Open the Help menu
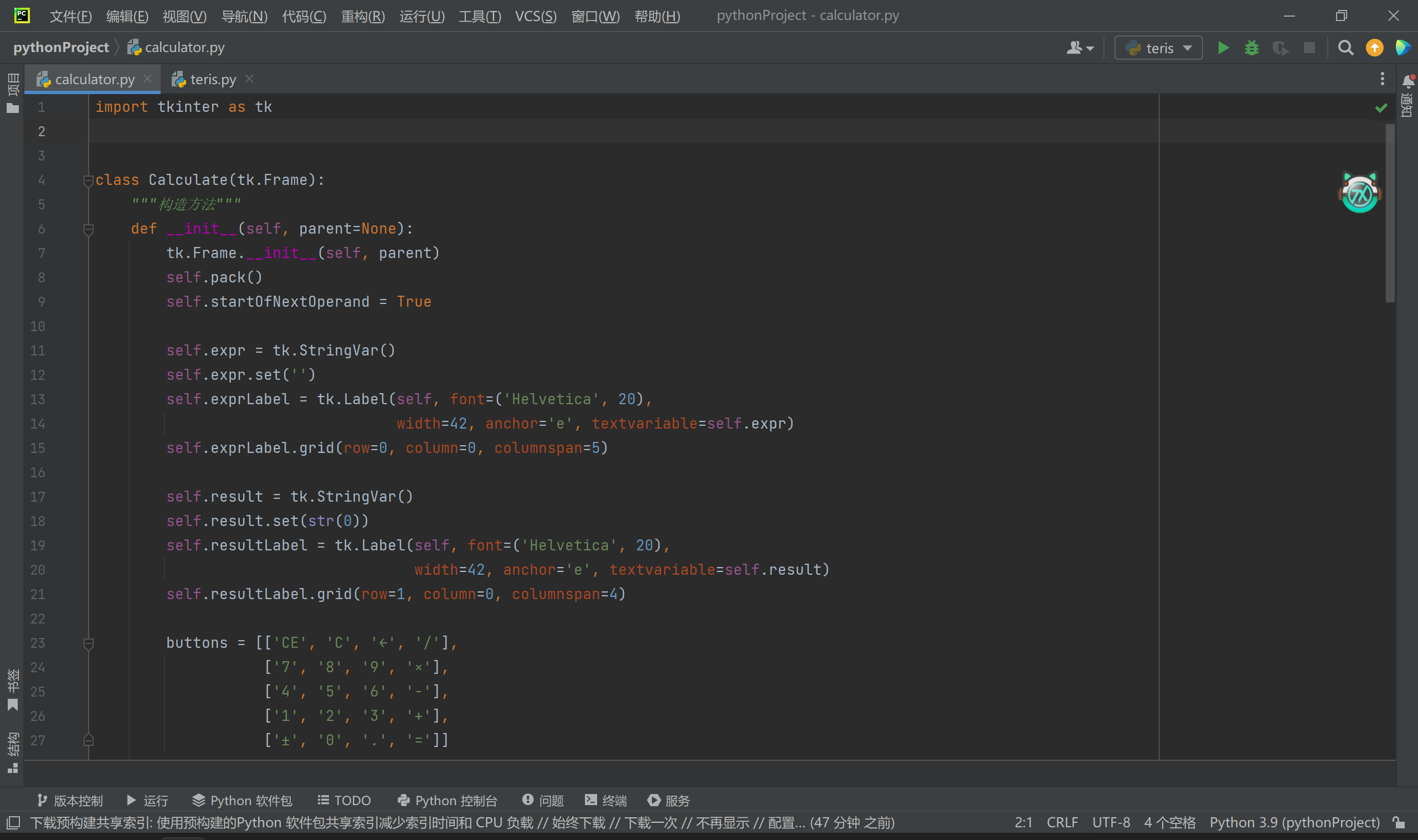 click(x=657, y=16)
